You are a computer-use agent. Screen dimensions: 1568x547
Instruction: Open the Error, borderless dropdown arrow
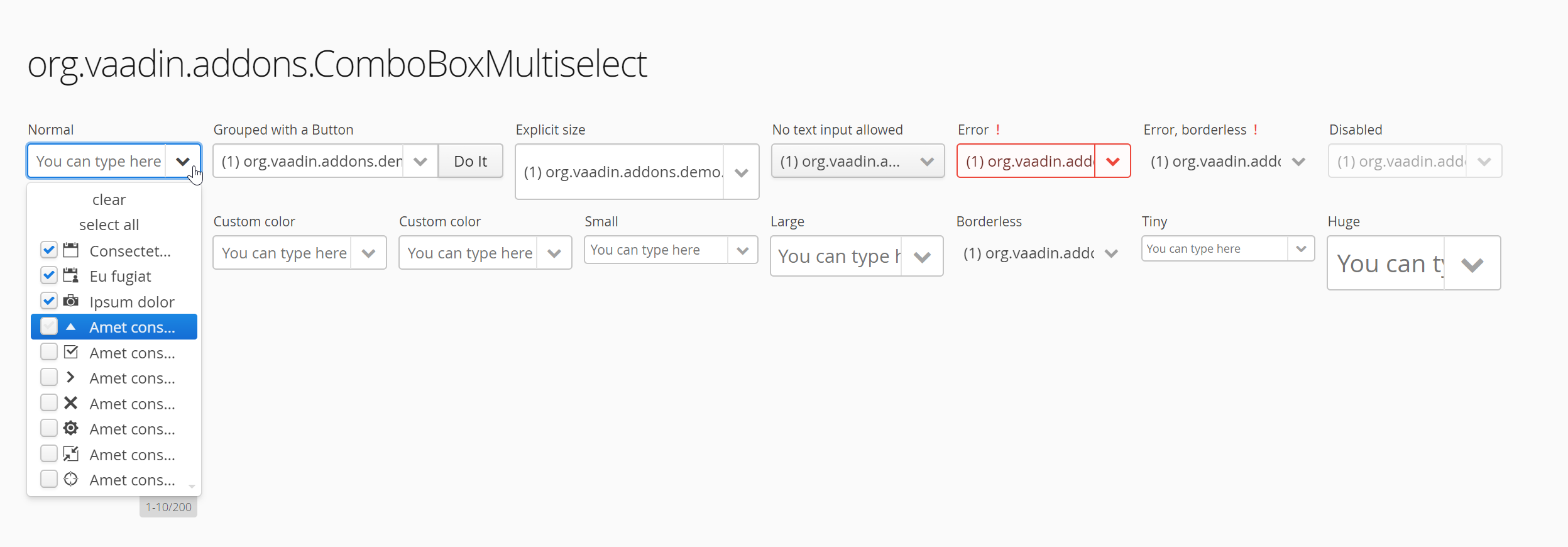coord(1298,162)
